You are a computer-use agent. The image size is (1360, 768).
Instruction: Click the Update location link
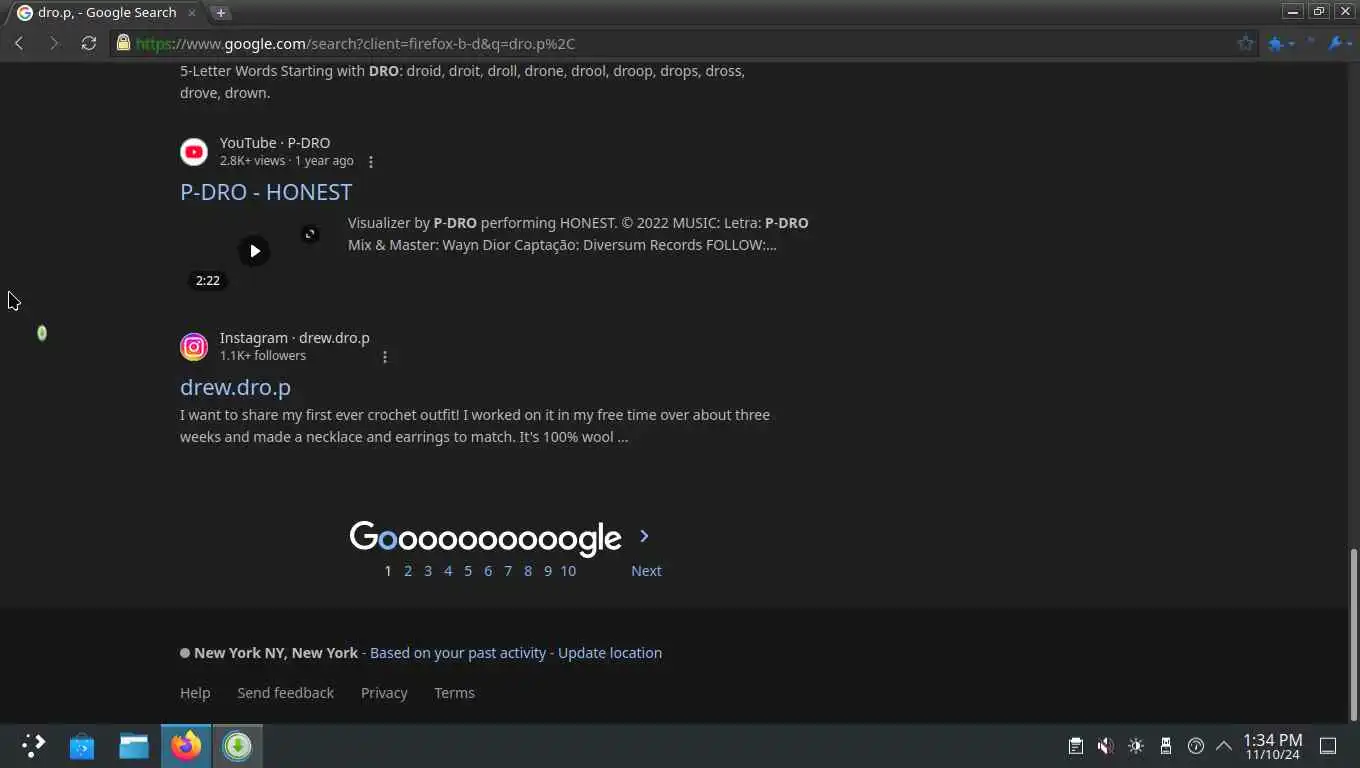click(610, 653)
